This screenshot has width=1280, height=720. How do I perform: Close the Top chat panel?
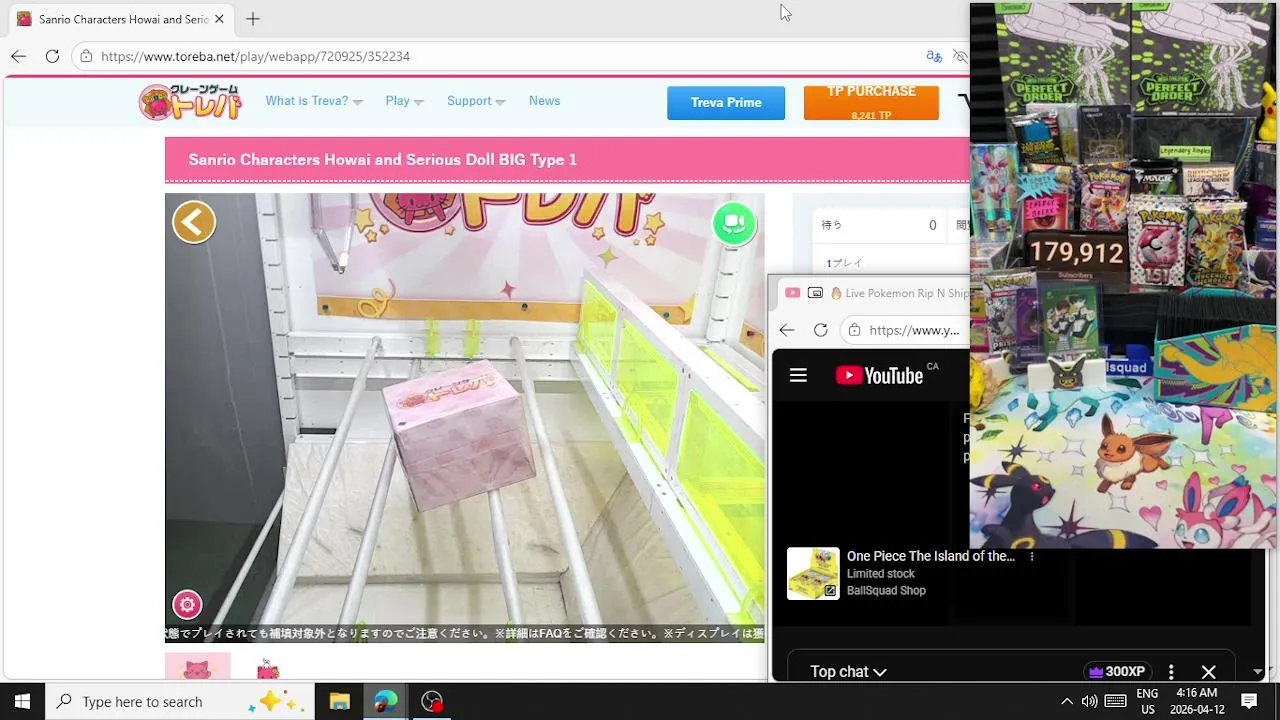(1208, 672)
